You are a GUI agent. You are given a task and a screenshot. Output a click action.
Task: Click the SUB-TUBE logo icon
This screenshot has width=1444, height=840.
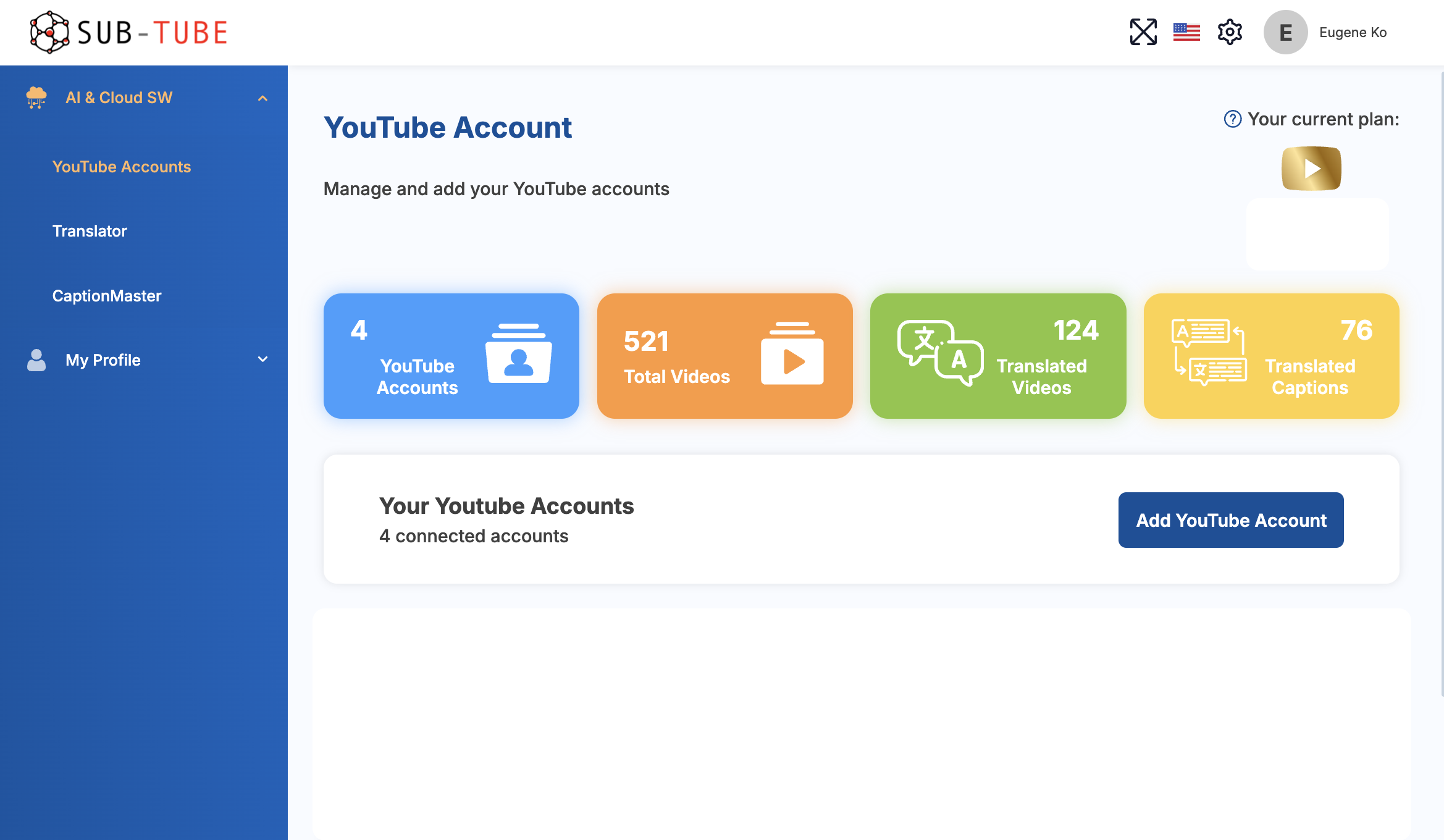pyautogui.click(x=49, y=31)
